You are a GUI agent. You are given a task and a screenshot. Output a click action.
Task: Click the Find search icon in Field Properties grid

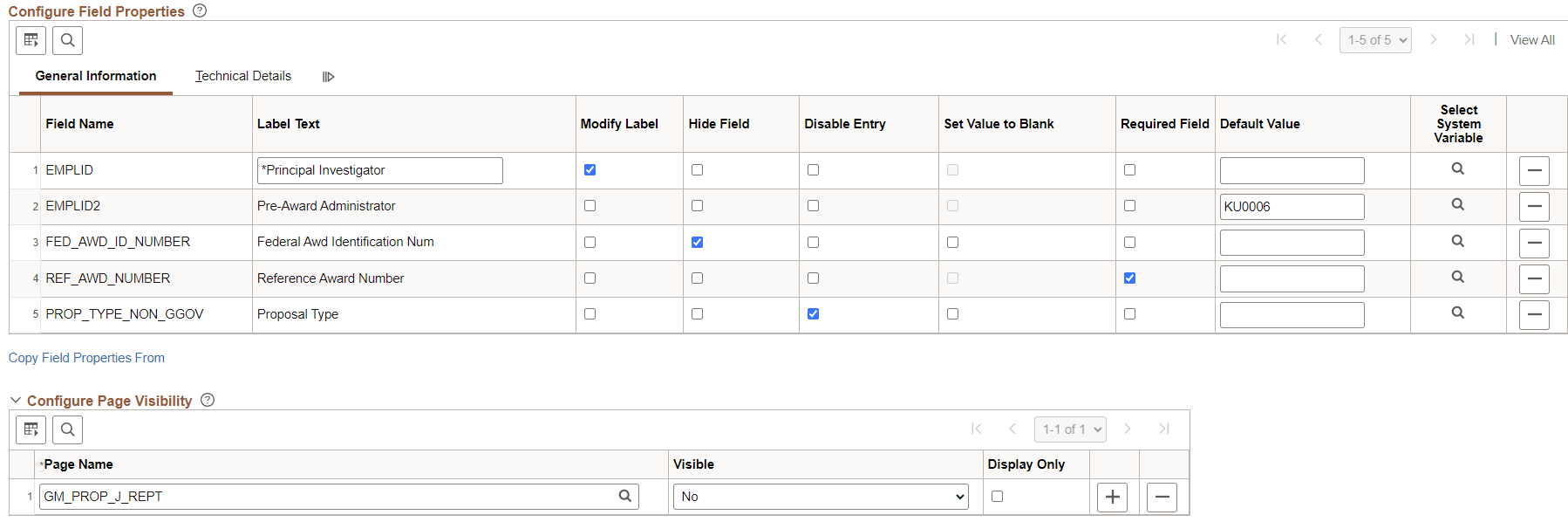coord(68,40)
